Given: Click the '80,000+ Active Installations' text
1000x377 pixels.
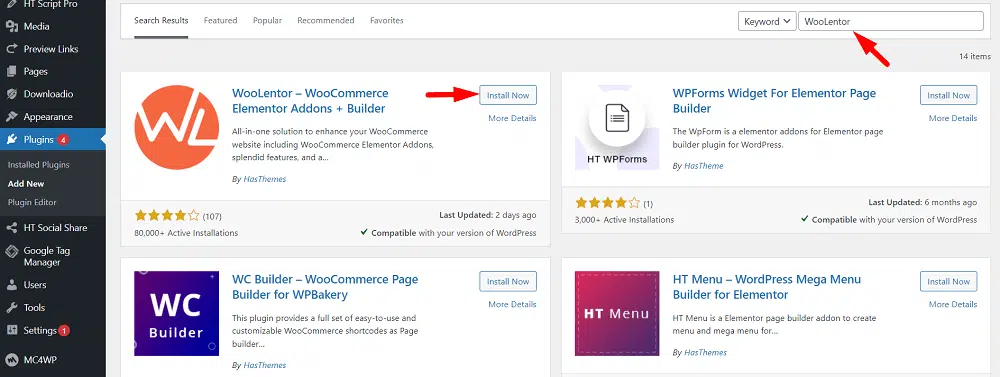Looking at the screenshot, I should [186, 233].
